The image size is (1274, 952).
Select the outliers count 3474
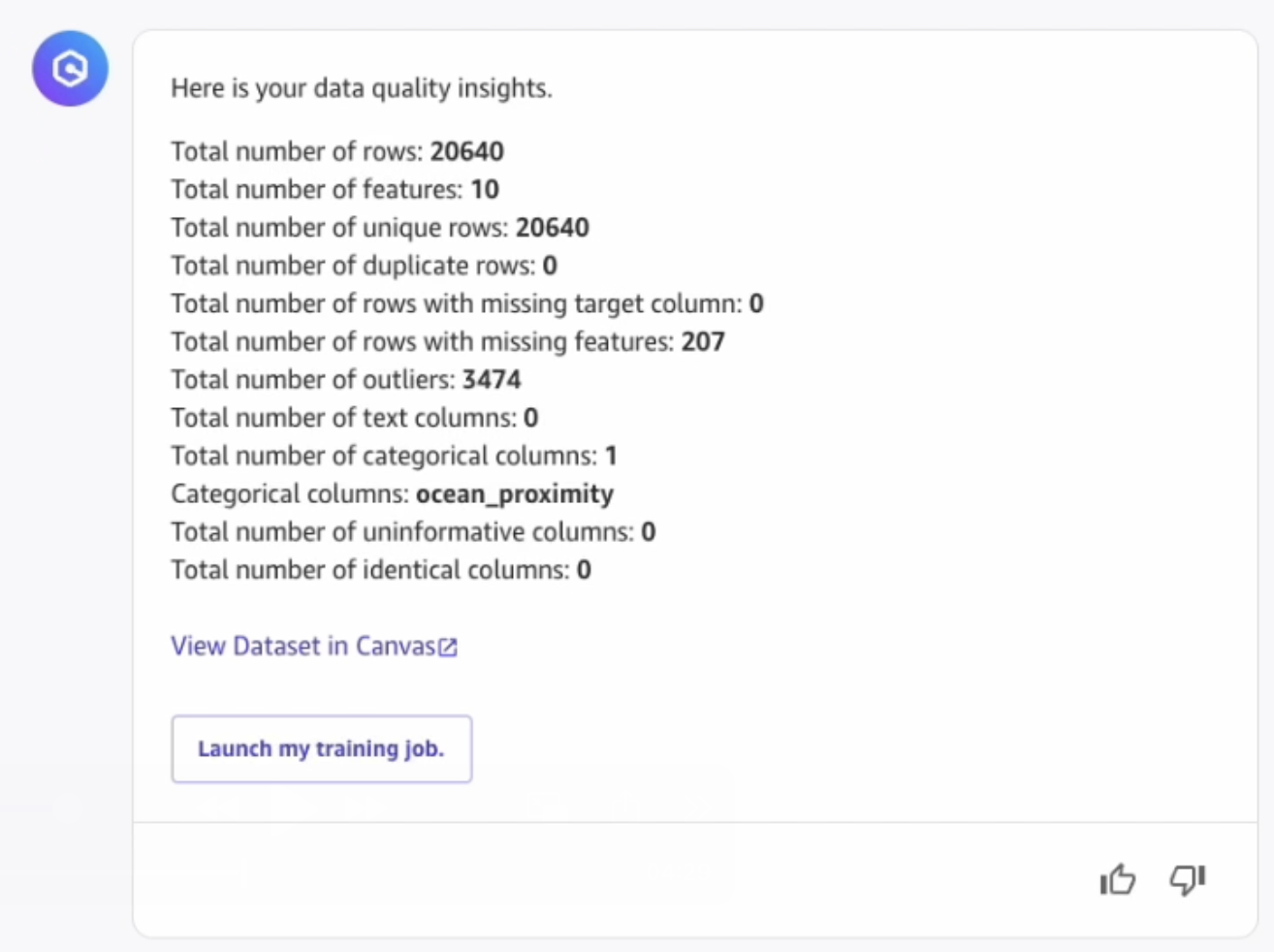tap(492, 379)
